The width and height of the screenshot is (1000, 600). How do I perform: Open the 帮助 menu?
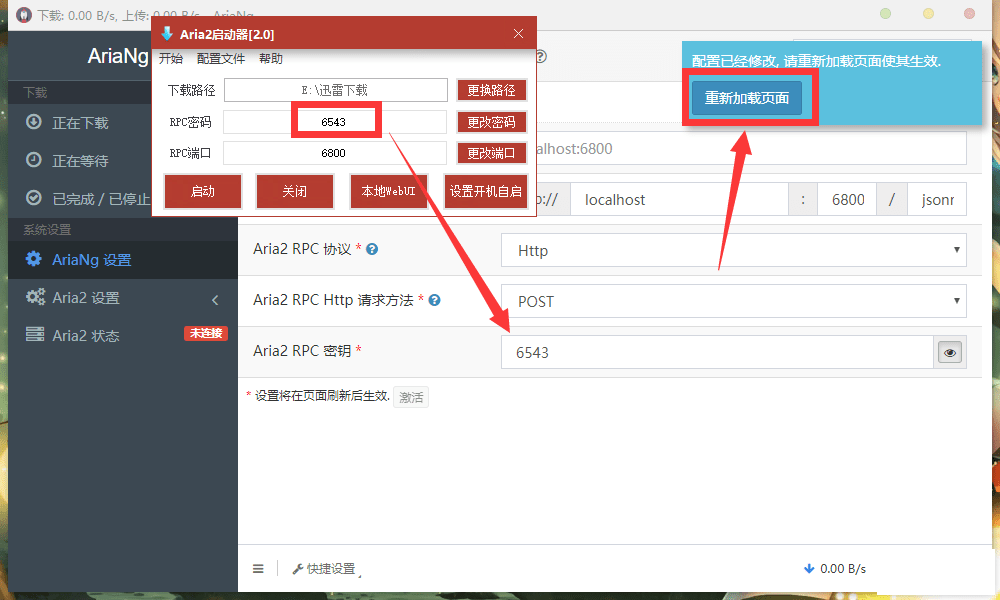tap(270, 59)
